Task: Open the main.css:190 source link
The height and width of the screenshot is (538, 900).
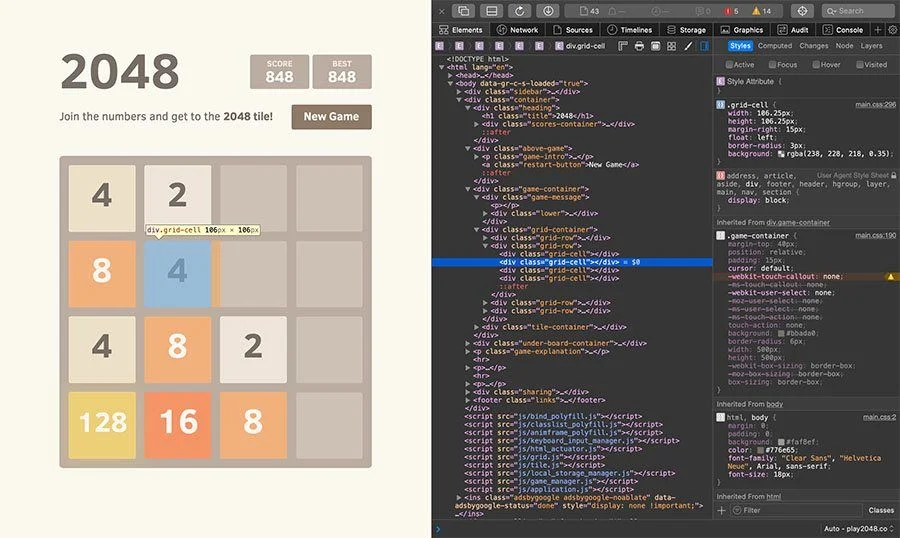Action: tap(875, 235)
